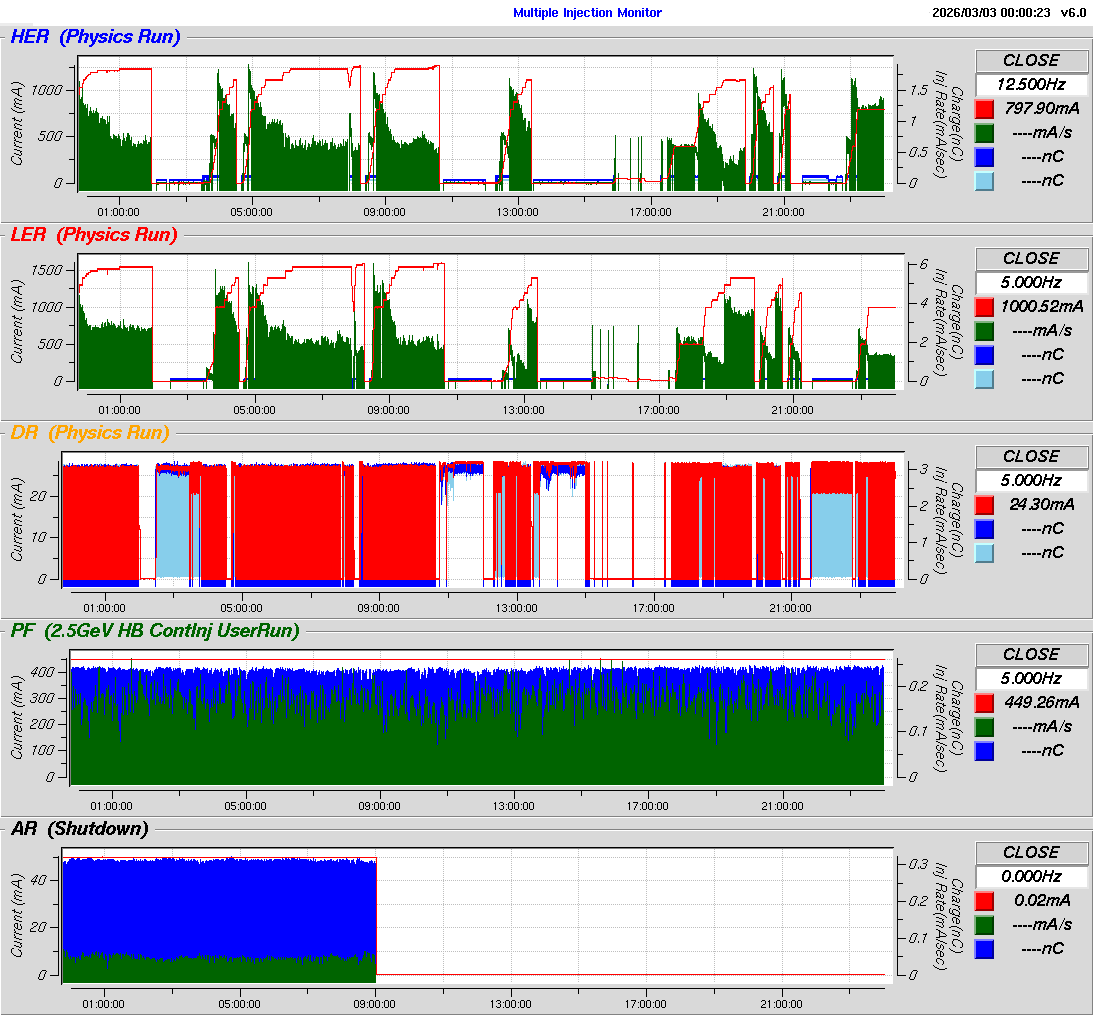This screenshot has width=1093, height=1015.
Task: Click the Multiple Injection Monitor title
Action: coord(587,13)
